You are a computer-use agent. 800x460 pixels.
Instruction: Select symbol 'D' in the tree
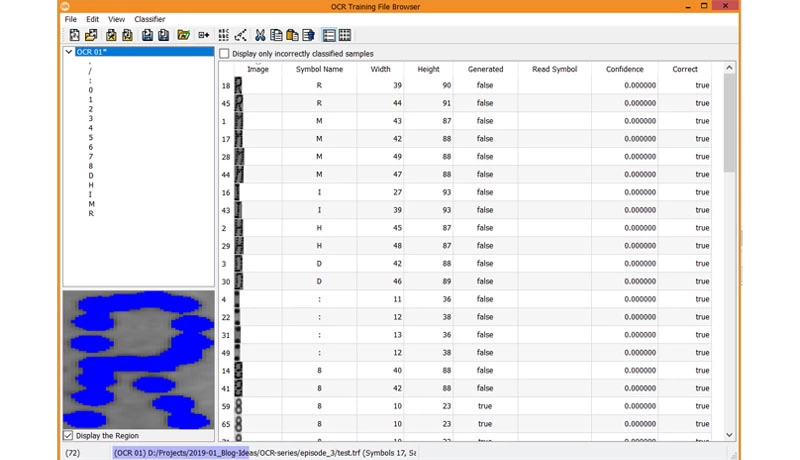click(91, 175)
